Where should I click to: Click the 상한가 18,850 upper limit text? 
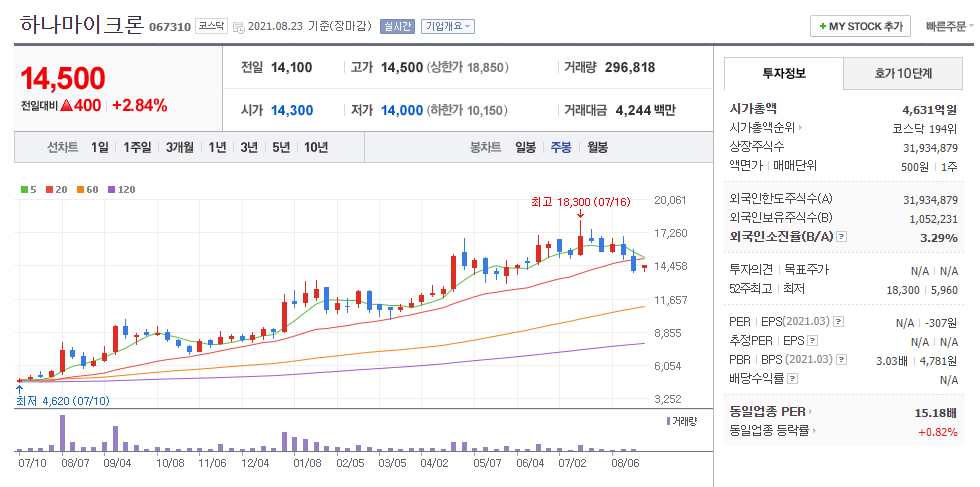click(x=468, y=68)
